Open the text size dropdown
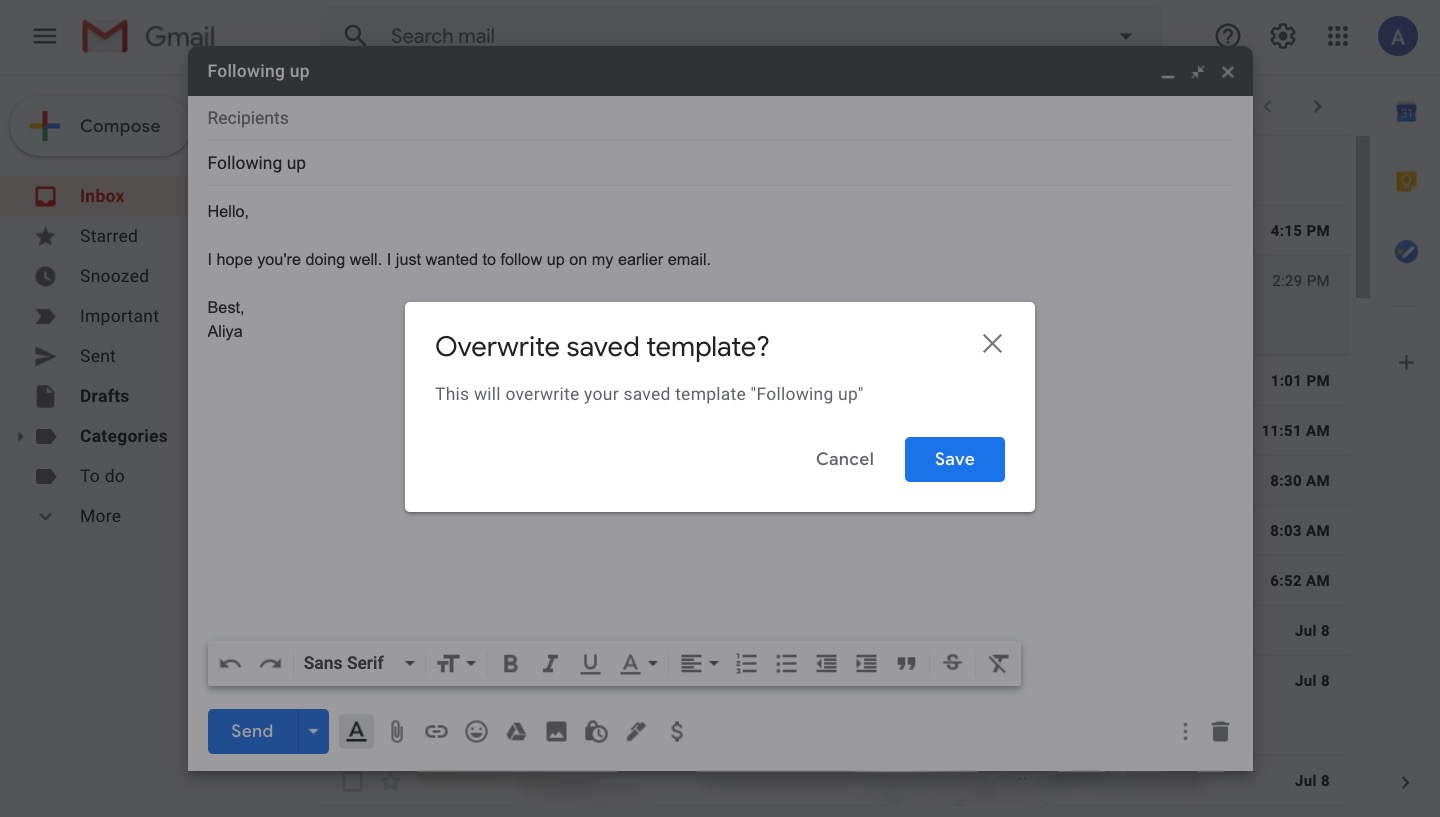The width and height of the screenshot is (1440, 817). 456,664
